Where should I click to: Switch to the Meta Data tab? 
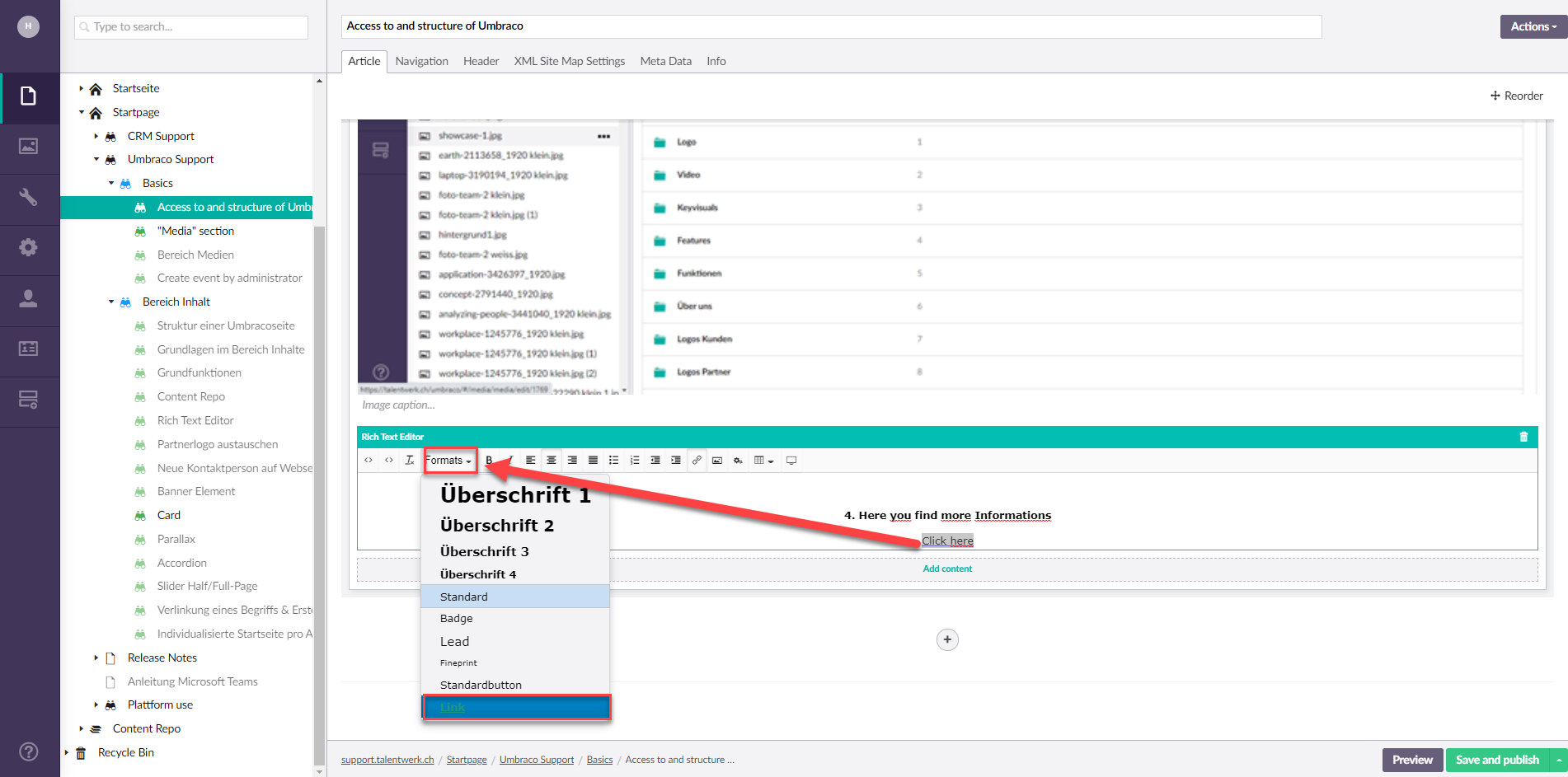pos(665,61)
